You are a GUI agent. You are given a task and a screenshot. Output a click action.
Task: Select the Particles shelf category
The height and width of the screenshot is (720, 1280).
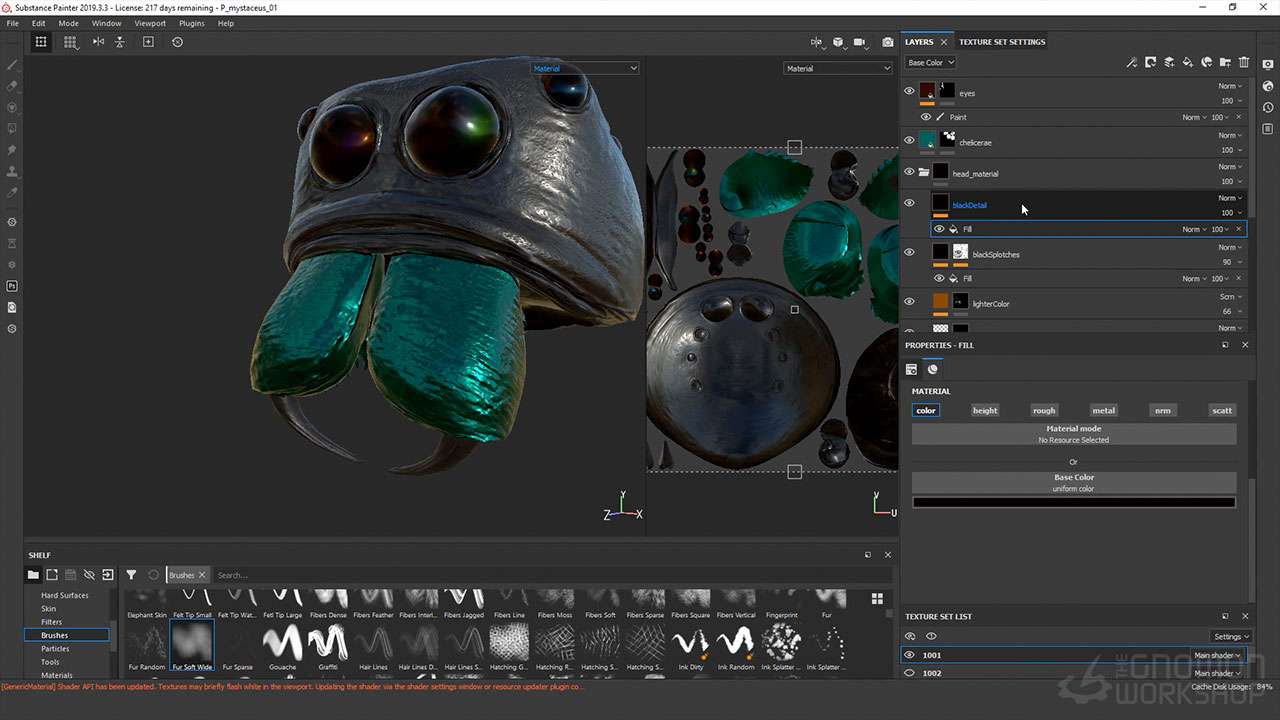click(55, 648)
